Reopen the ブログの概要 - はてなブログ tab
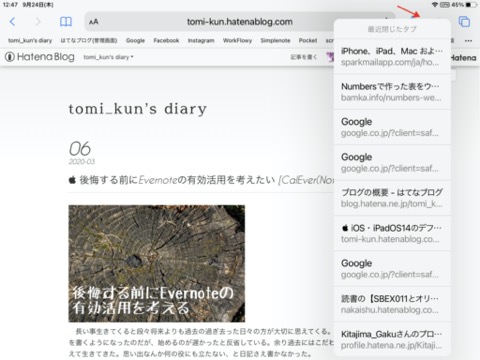The height and width of the screenshot is (360, 480). click(392, 198)
